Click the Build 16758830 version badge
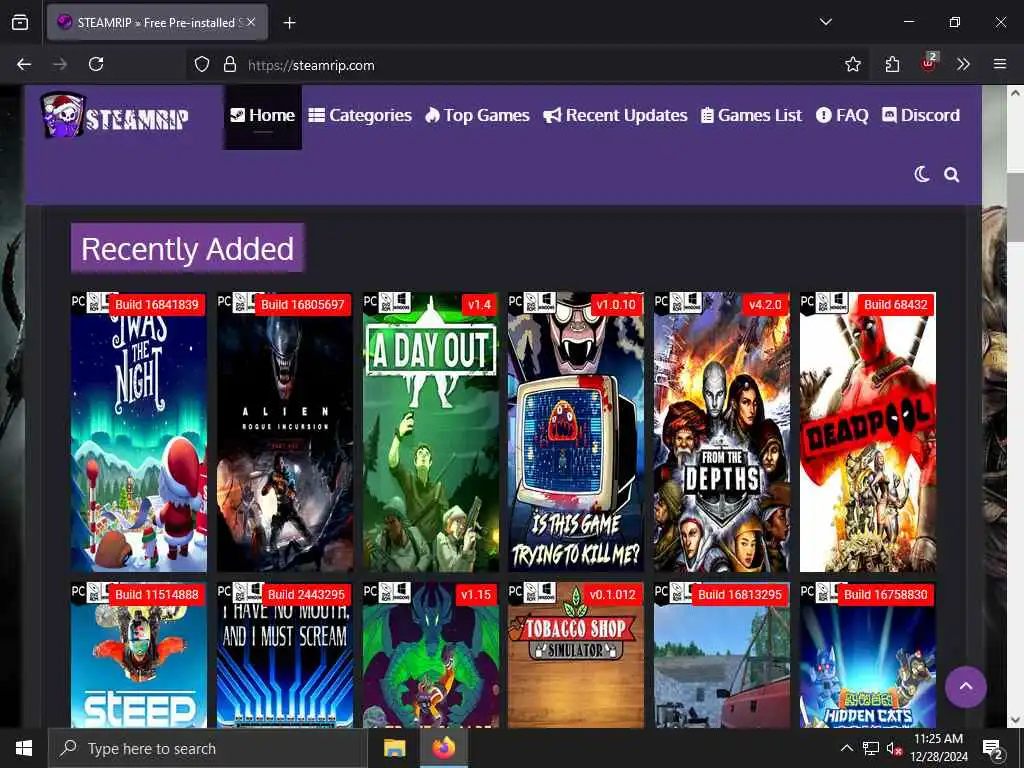Viewport: 1024px width, 768px height. pos(886,594)
